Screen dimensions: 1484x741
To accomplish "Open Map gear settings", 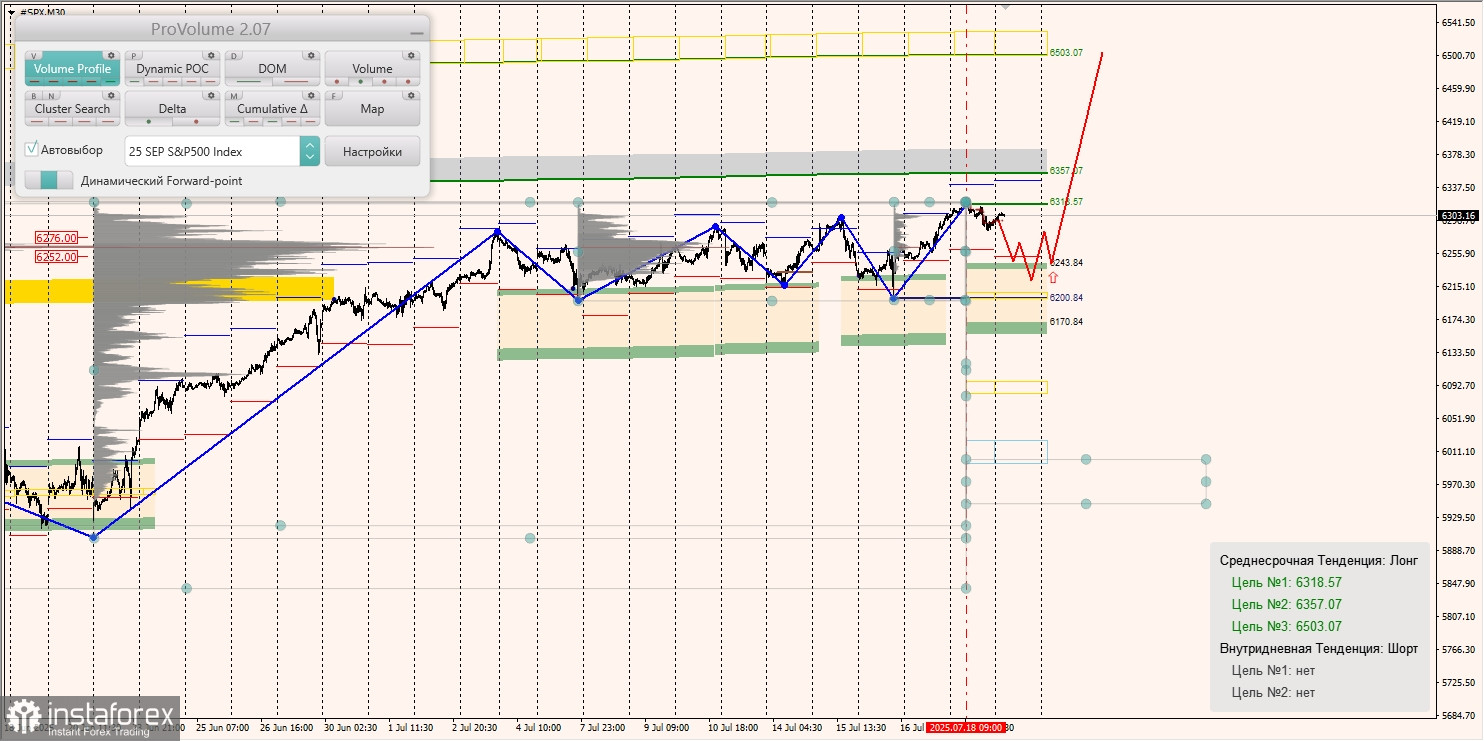I will [411, 95].
